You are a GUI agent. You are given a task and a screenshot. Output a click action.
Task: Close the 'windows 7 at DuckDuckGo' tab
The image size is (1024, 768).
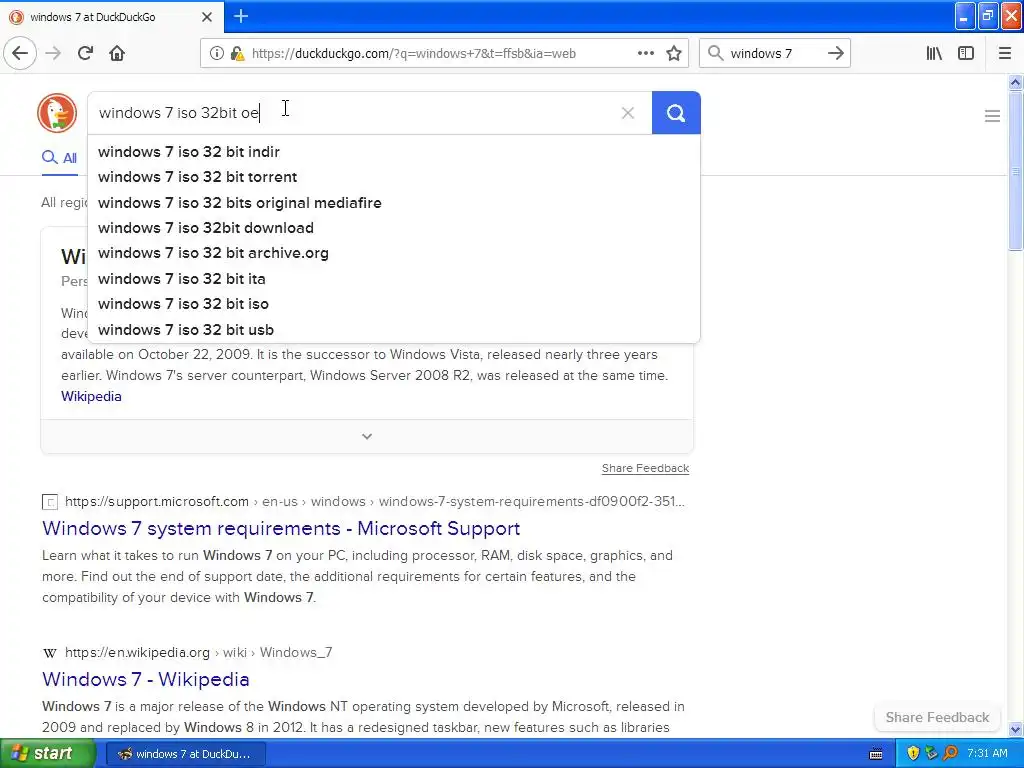[x=207, y=17]
